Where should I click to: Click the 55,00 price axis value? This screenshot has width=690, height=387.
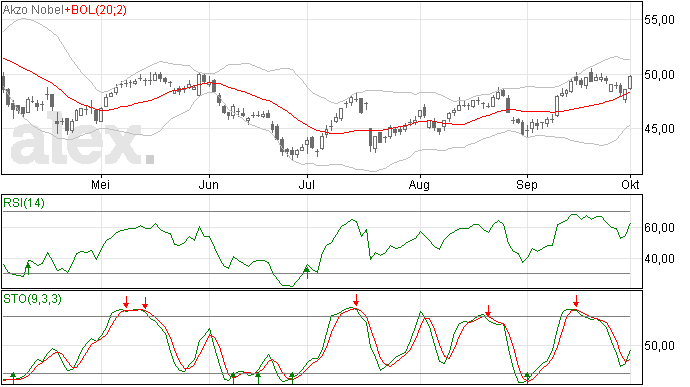[x=659, y=20]
